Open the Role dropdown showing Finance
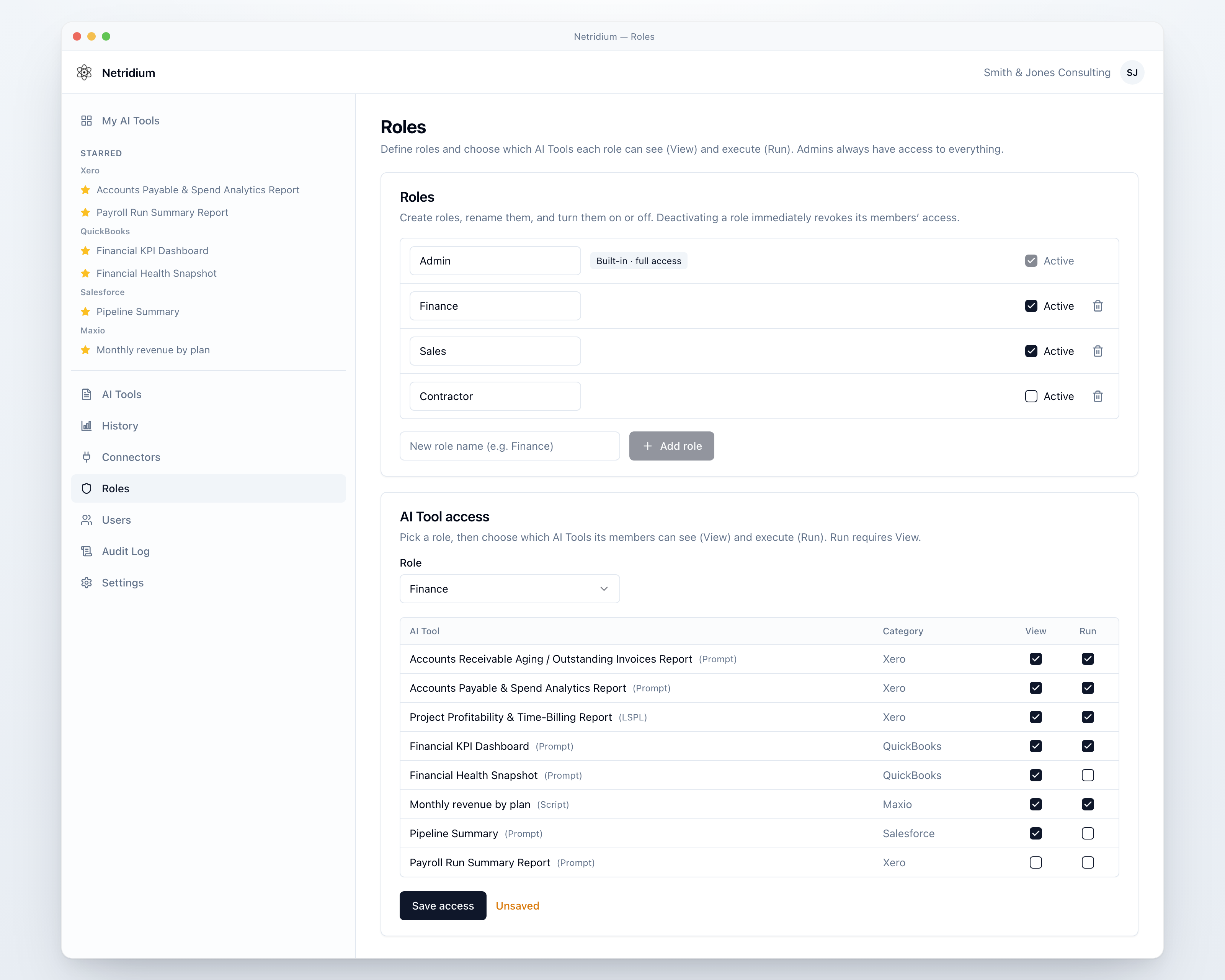 pos(509,589)
